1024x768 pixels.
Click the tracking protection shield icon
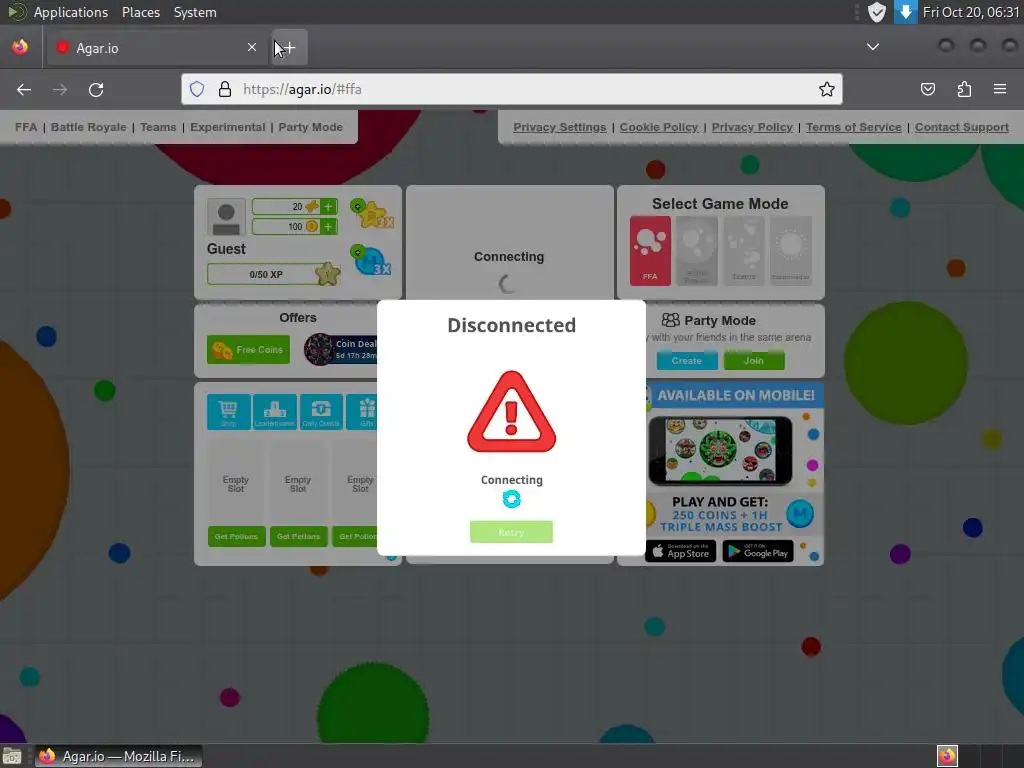(x=197, y=89)
